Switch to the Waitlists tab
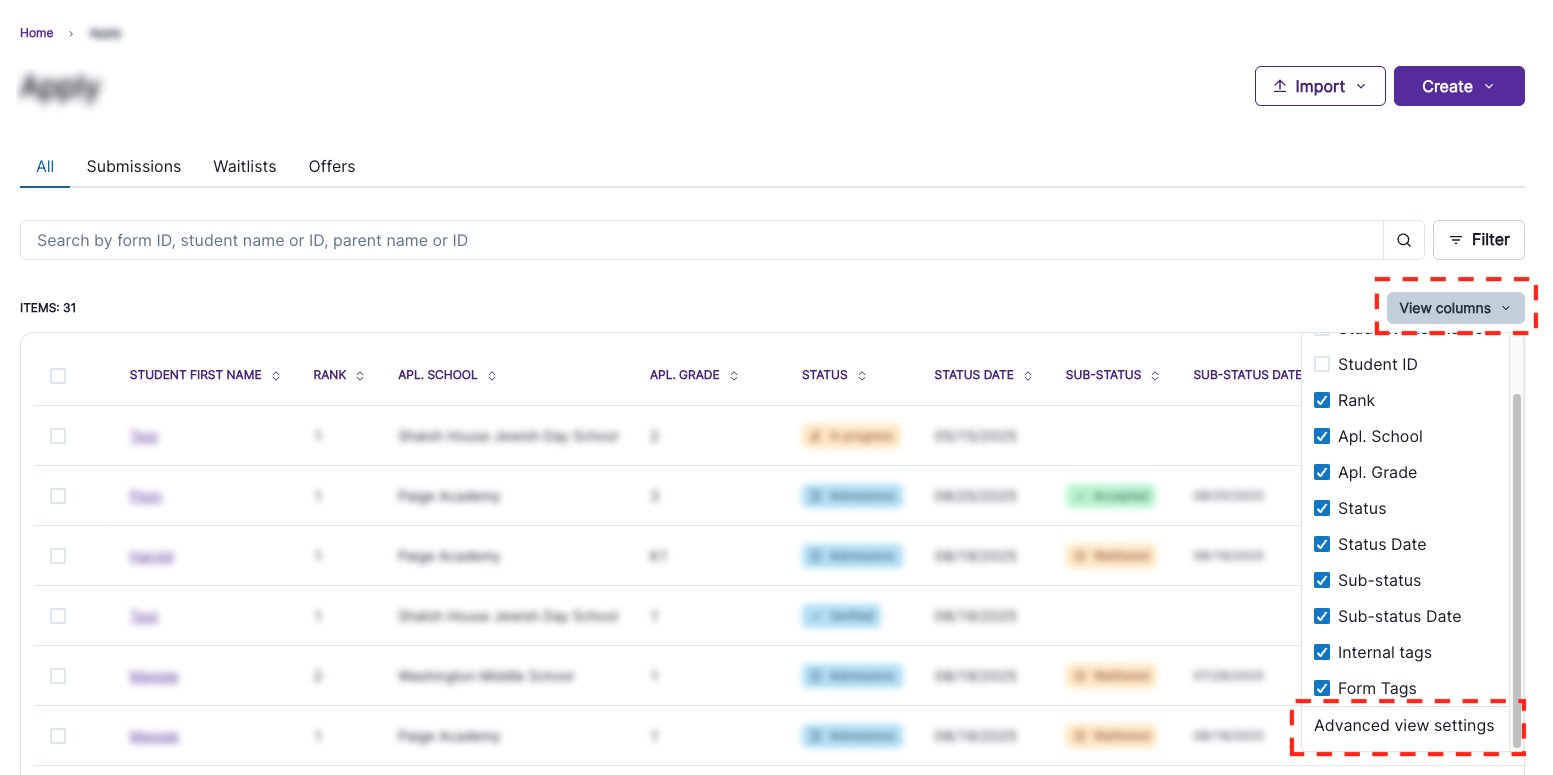The height and width of the screenshot is (775, 1553). [244, 166]
